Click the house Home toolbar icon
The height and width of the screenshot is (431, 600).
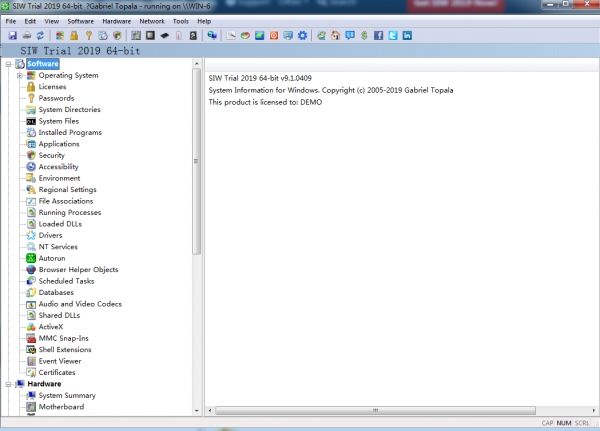[x=336, y=36]
